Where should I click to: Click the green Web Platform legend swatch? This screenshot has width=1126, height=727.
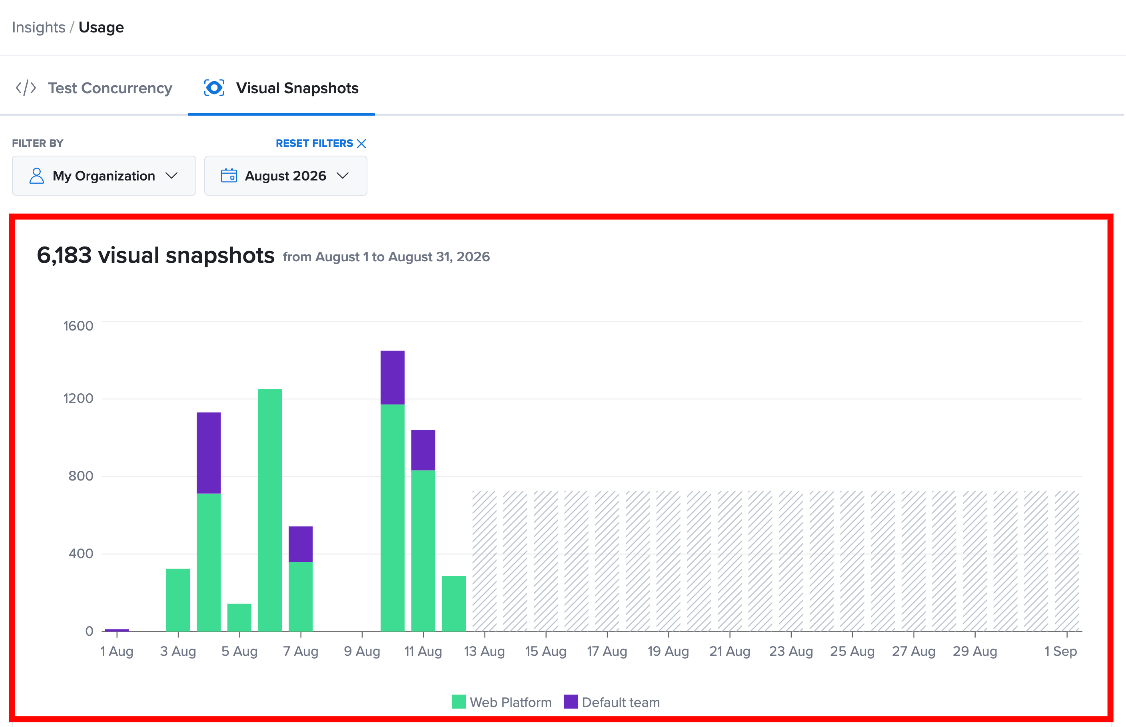(459, 702)
